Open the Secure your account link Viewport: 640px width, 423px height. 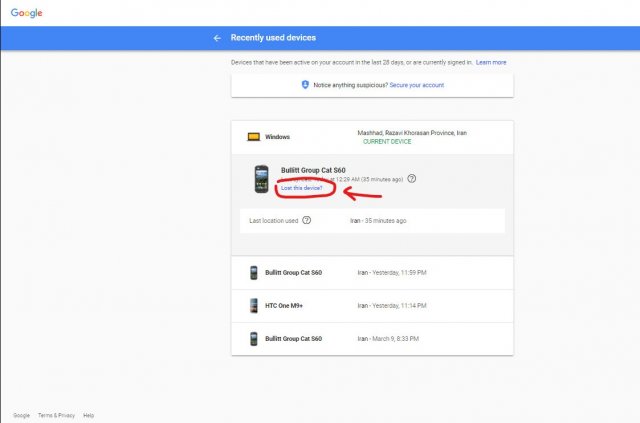(x=417, y=85)
